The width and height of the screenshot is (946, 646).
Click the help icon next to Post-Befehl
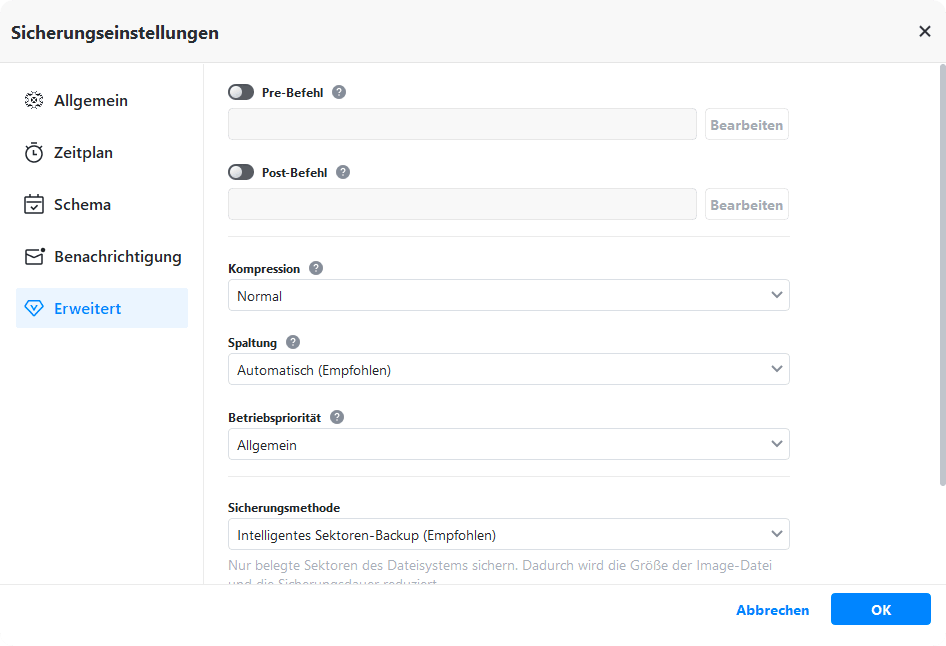point(343,172)
